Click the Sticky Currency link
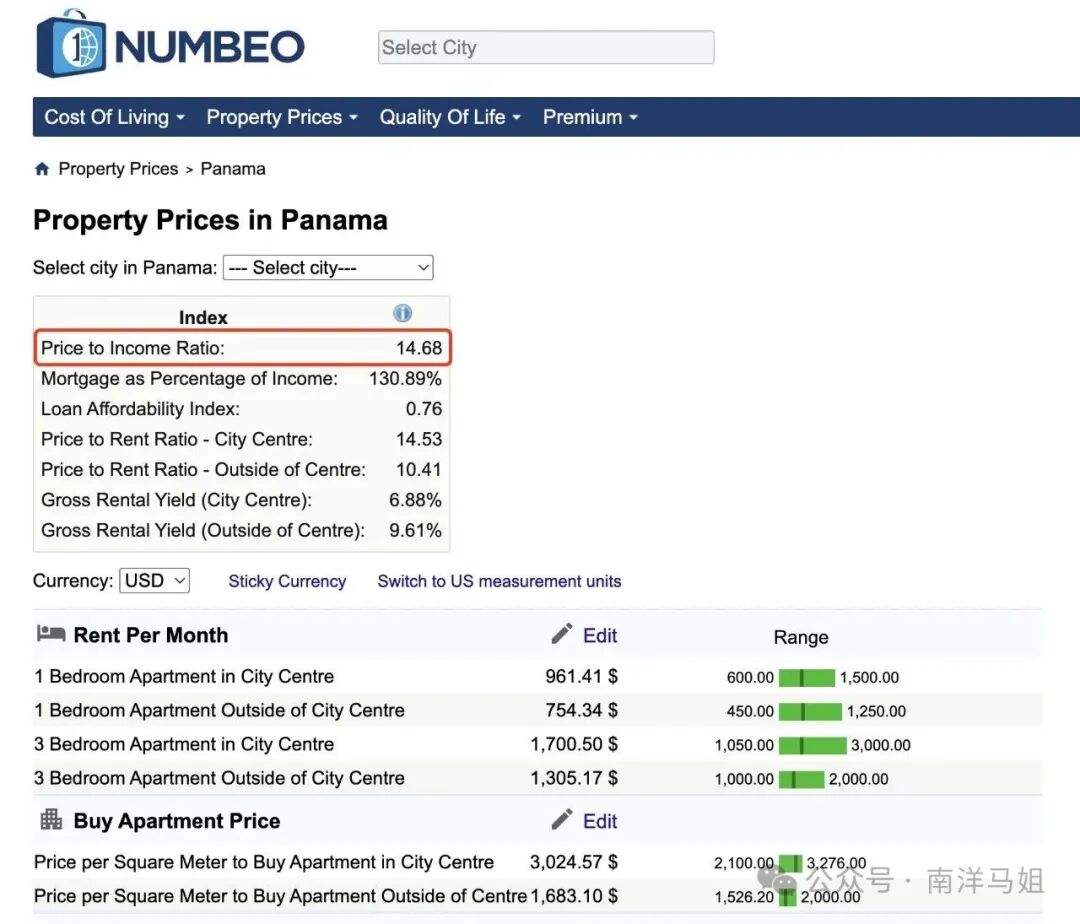 pos(287,581)
